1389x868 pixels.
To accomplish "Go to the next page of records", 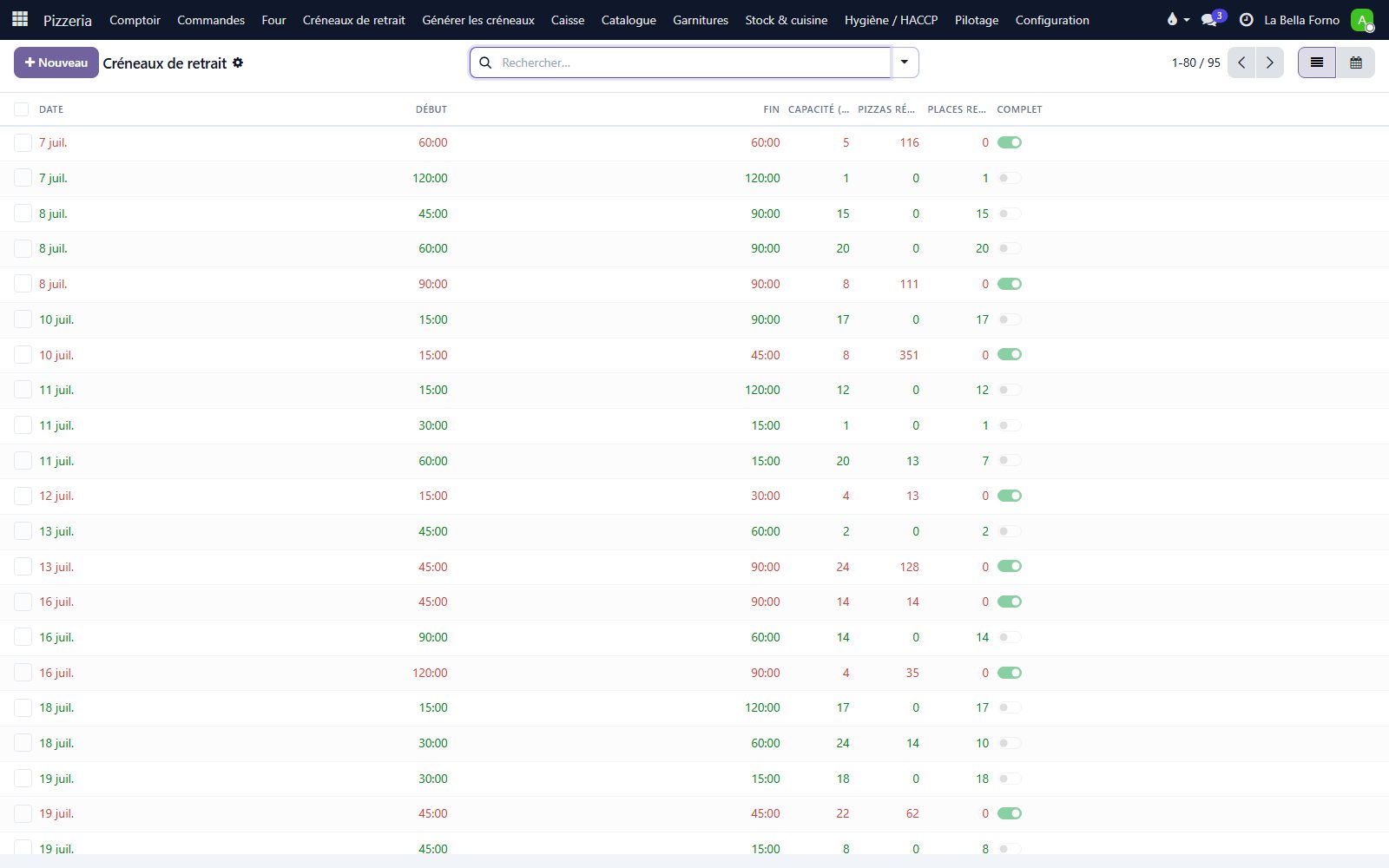I will click(1270, 62).
